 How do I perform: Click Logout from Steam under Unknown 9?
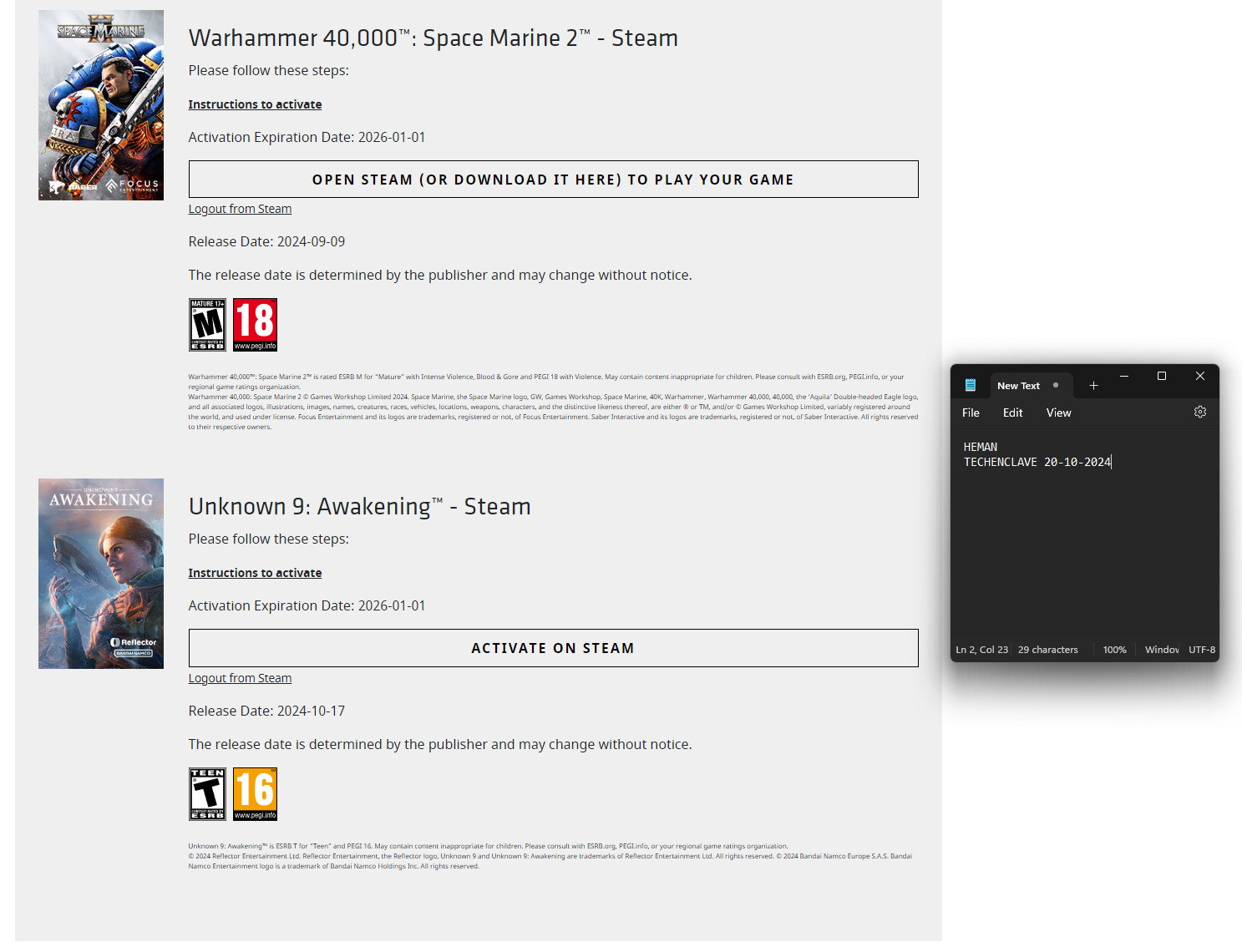pyautogui.click(x=240, y=678)
